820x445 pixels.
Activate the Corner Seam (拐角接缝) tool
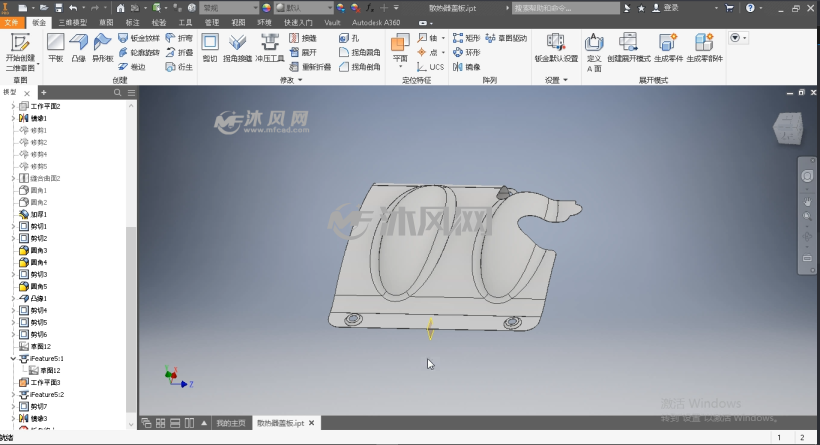[237, 48]
